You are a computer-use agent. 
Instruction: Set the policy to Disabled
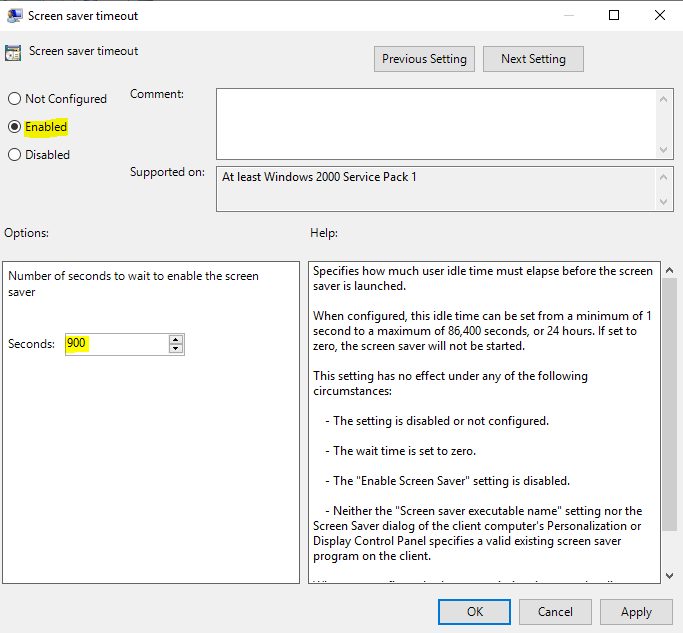14,155
